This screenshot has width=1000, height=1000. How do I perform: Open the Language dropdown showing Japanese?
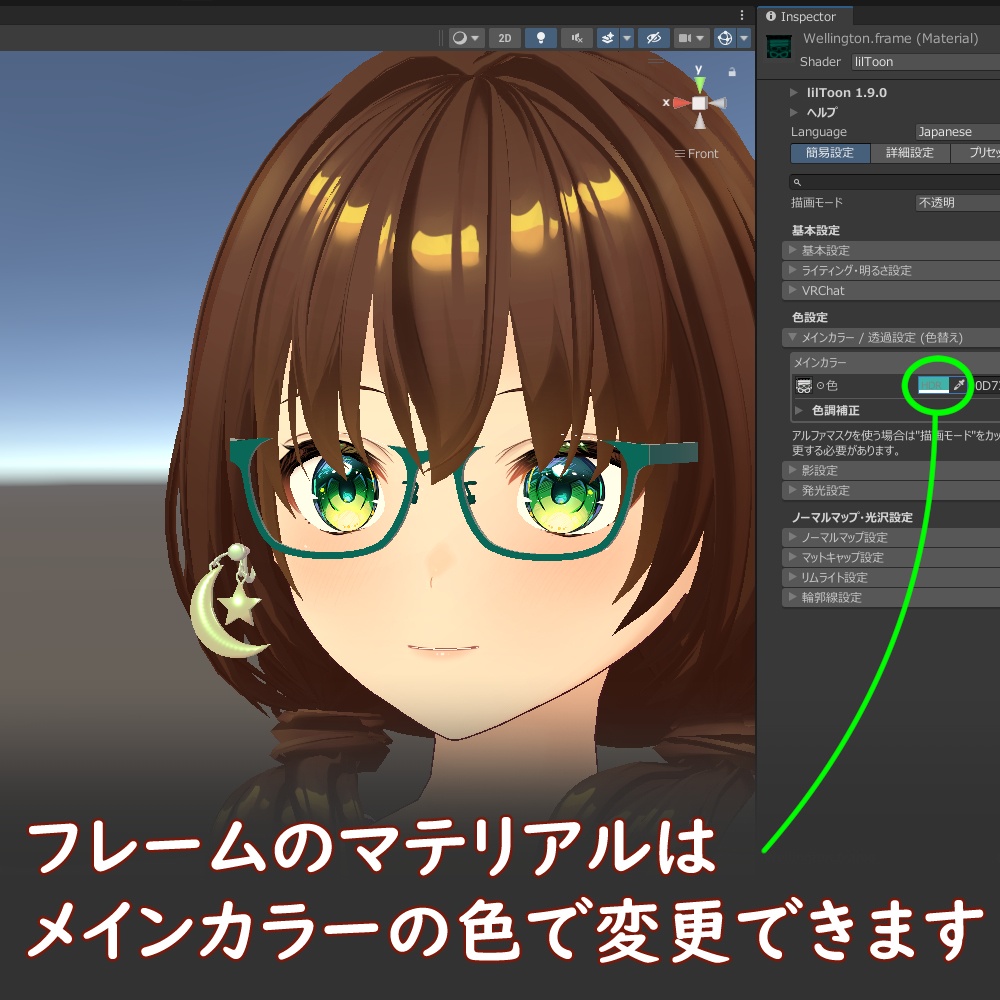[945, 131]
